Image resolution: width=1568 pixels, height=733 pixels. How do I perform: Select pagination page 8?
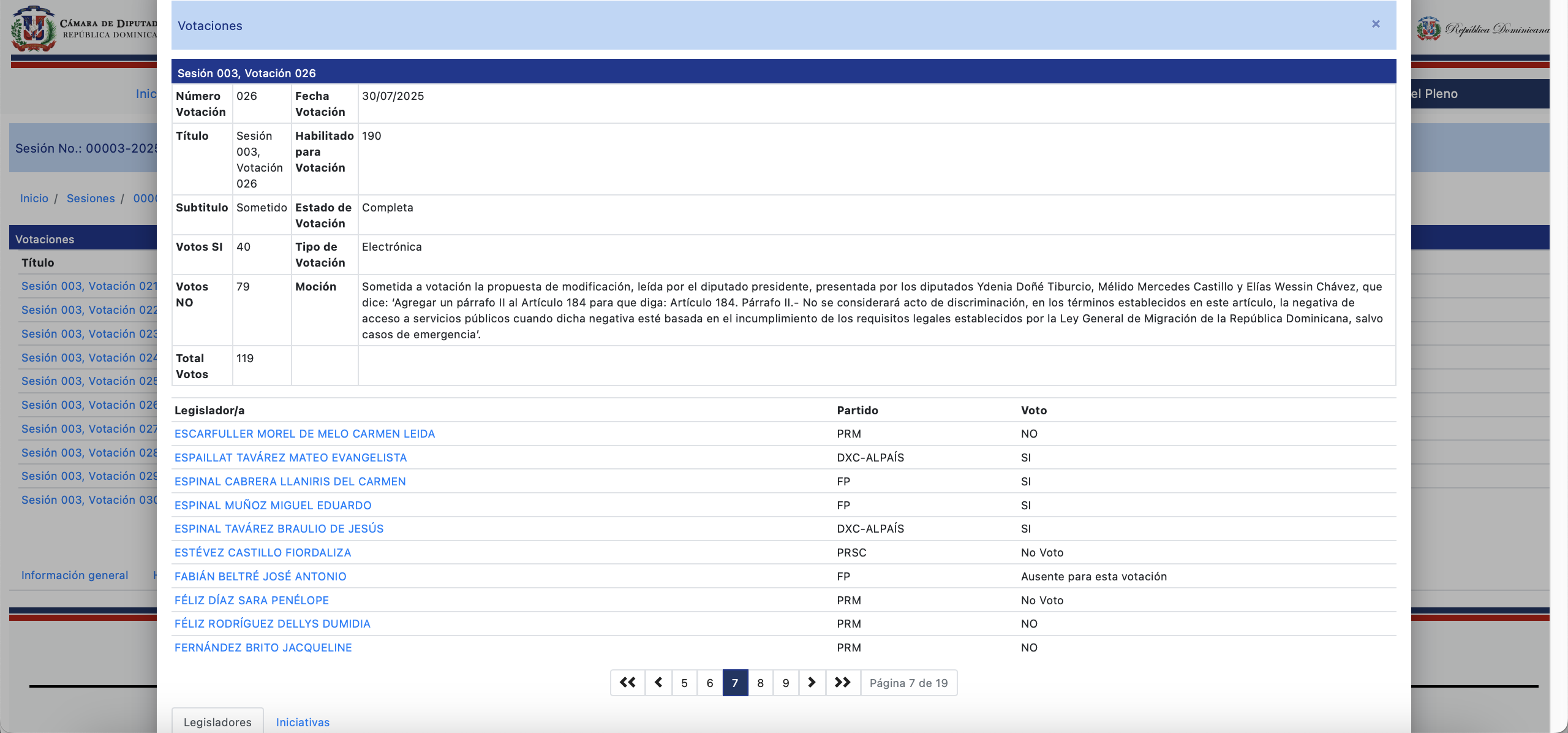(760, 683)
